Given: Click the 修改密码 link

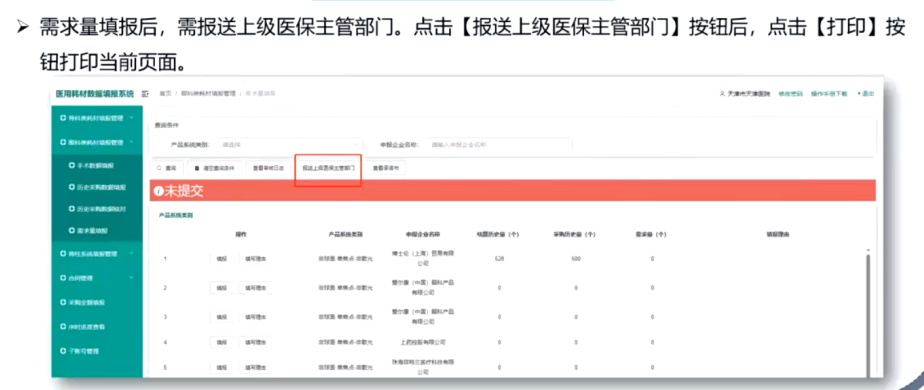Looking at the screenshot, I should coord(790,94).
